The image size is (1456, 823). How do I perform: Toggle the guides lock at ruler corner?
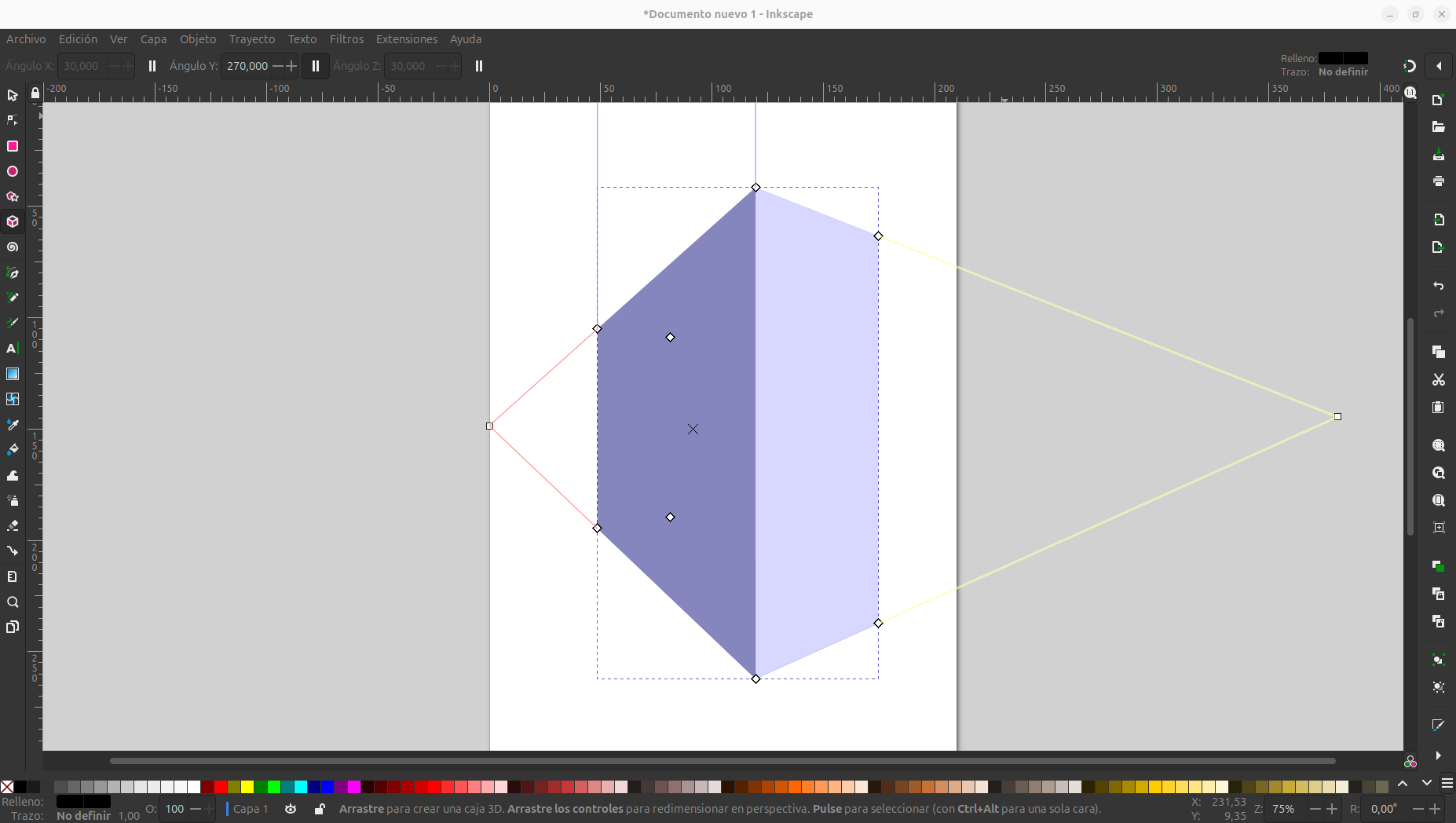35,93
